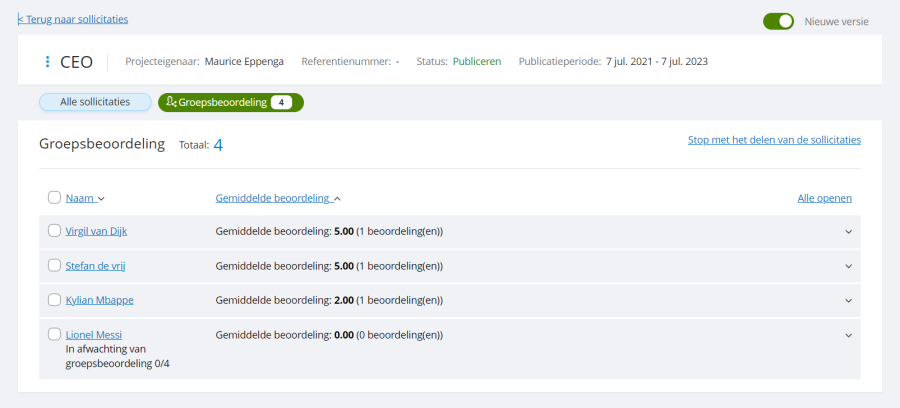
Task: Click the 2.00 average rating of Kylian Mbappe
Action: [x=344, y=301]
